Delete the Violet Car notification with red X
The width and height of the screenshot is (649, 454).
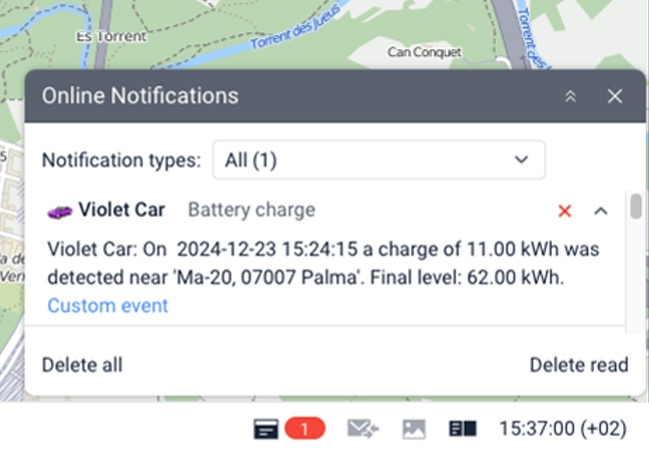(565, 211)
